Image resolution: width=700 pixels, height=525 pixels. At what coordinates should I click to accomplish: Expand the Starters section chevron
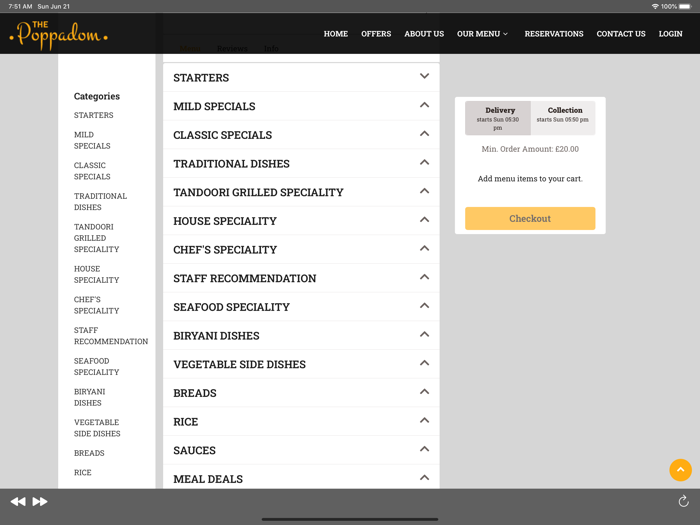pyautogui.click(x=424, y=77)
